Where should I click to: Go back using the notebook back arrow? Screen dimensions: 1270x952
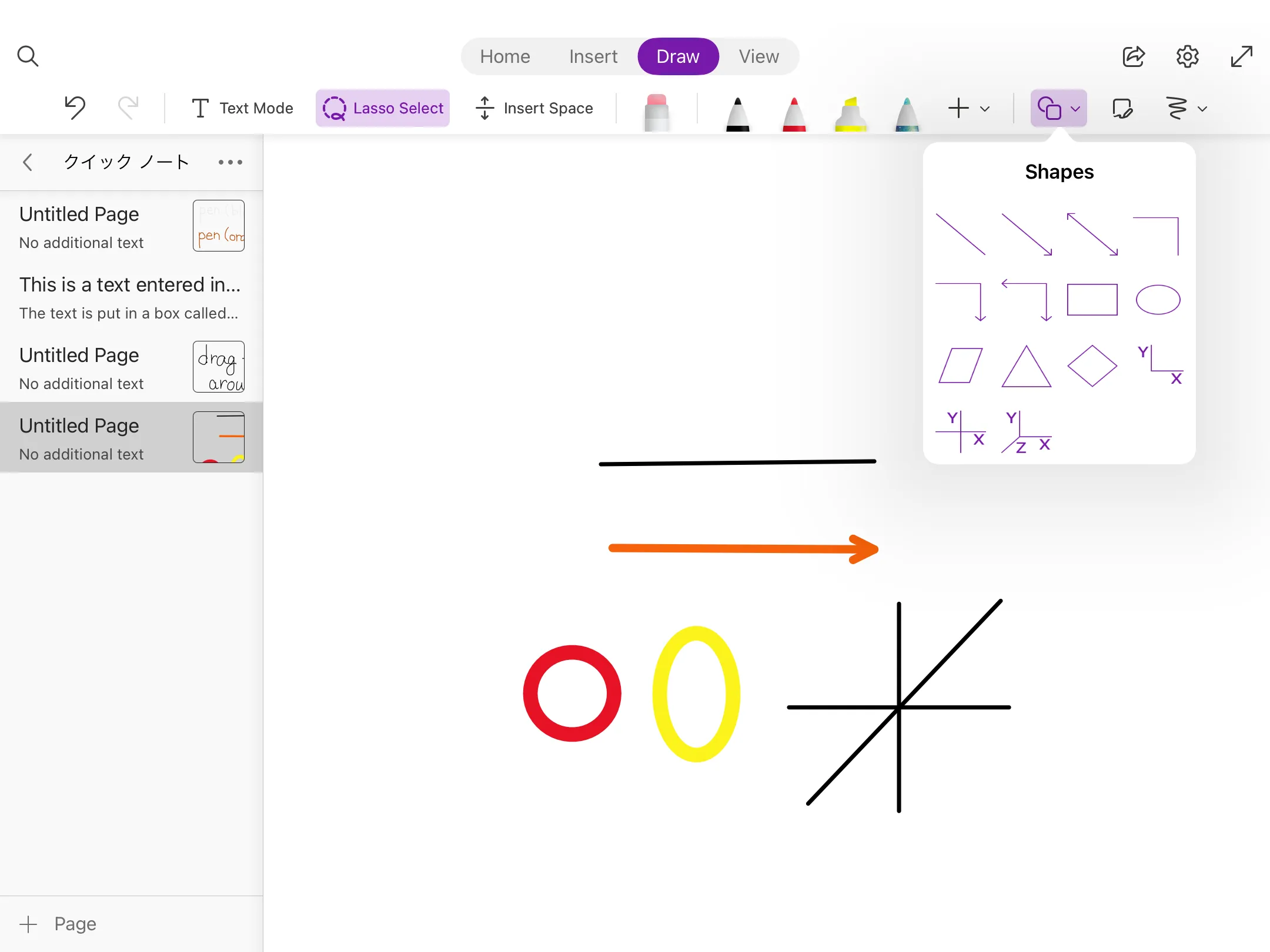(x=28, y=162)
